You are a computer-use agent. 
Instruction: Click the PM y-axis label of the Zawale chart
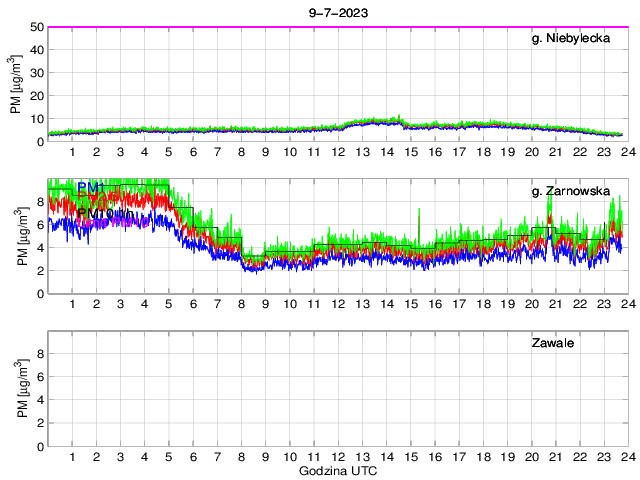(x=16, y=388)
